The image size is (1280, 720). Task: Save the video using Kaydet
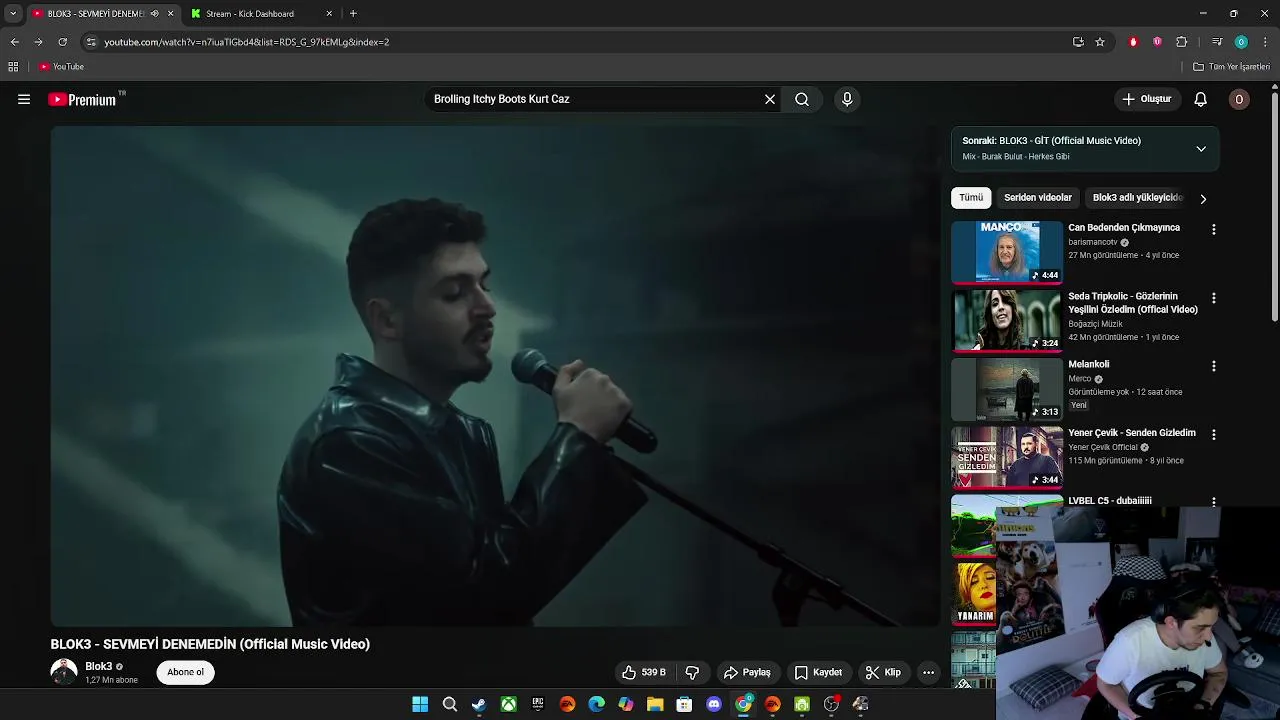[818, 672]
